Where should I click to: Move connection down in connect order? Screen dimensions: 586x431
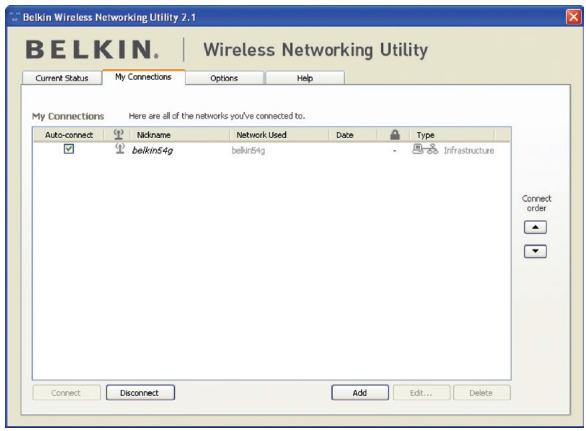(x=535, y=251)
